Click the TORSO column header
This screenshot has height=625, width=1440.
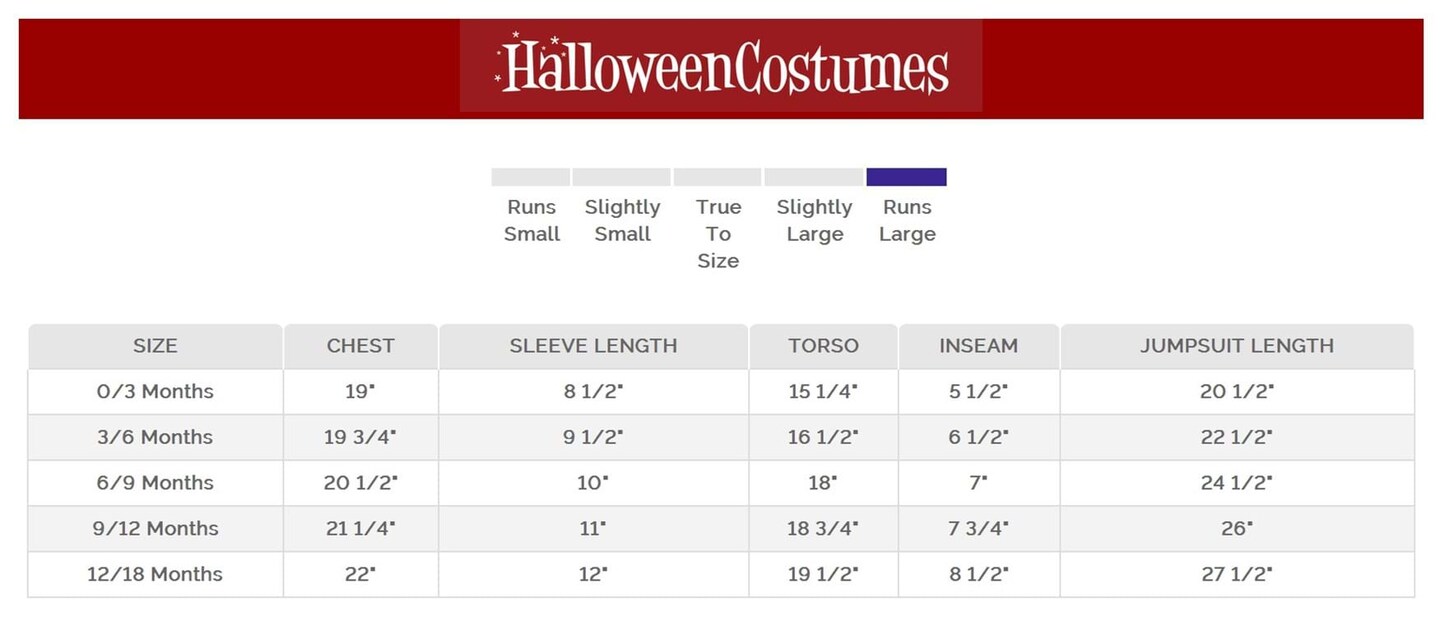click(823, 346)
